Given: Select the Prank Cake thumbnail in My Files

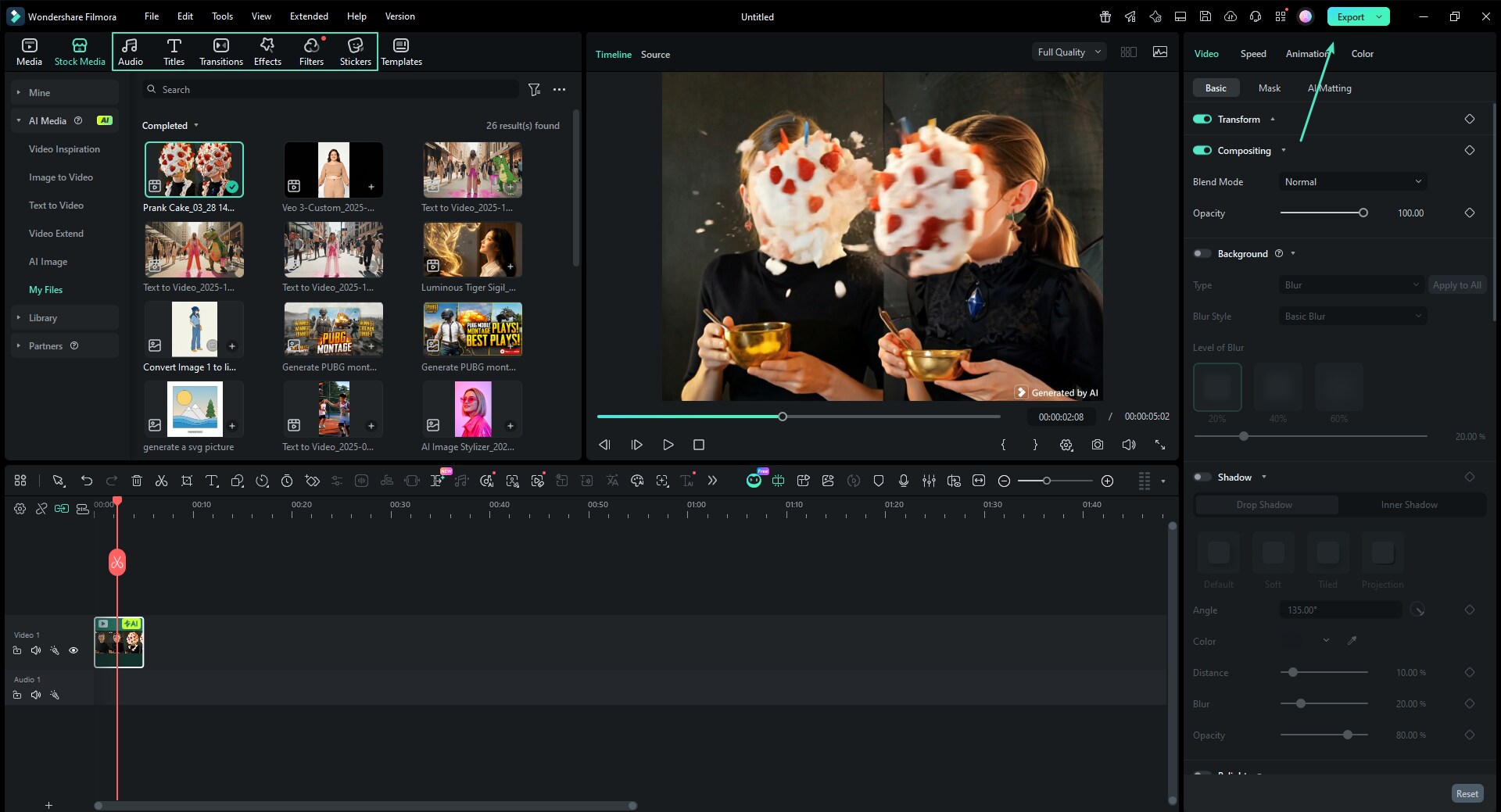Looking at the screenshot, I should pyautogui.click(x=194, y=169).
